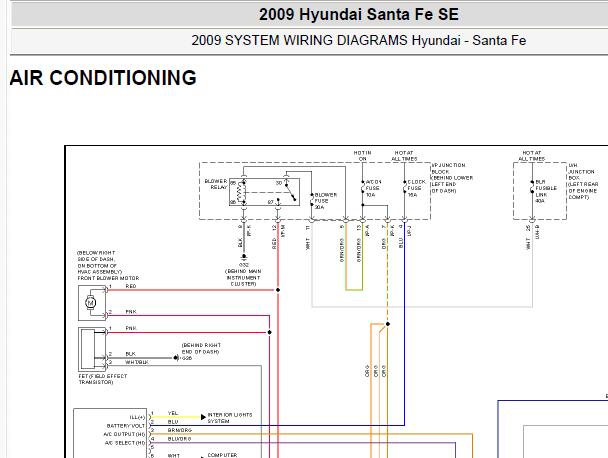Viewport: 608px width, 458px height.
Task: Click the 'FET (FIELD EFFECT TRANSISTOR)' label
Action: point(102,379)
